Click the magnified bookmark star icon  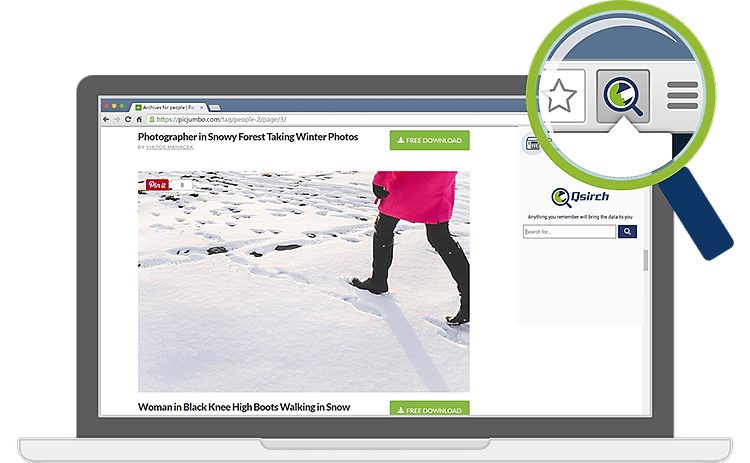pos(560,96)
